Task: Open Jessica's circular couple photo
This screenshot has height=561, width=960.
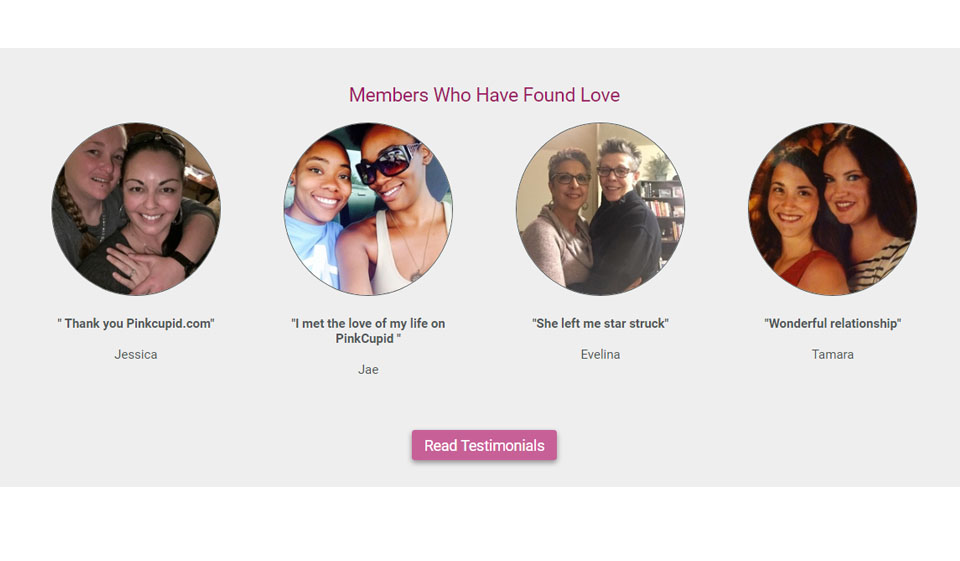Action: coord(136,209)
